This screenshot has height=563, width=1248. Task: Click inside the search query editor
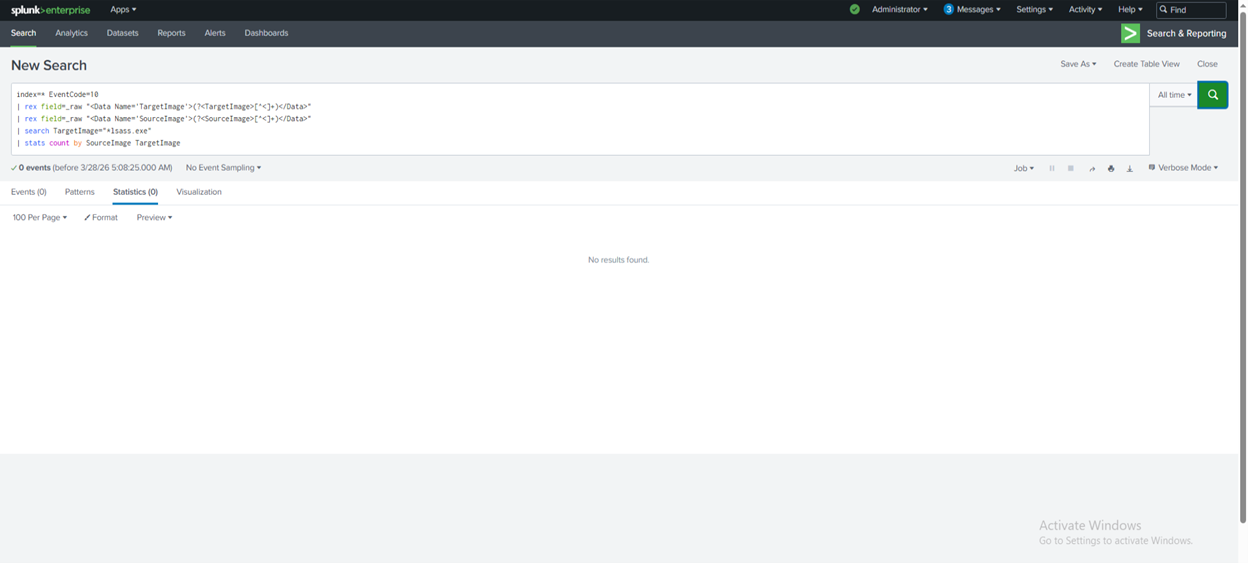click(580, 119)
